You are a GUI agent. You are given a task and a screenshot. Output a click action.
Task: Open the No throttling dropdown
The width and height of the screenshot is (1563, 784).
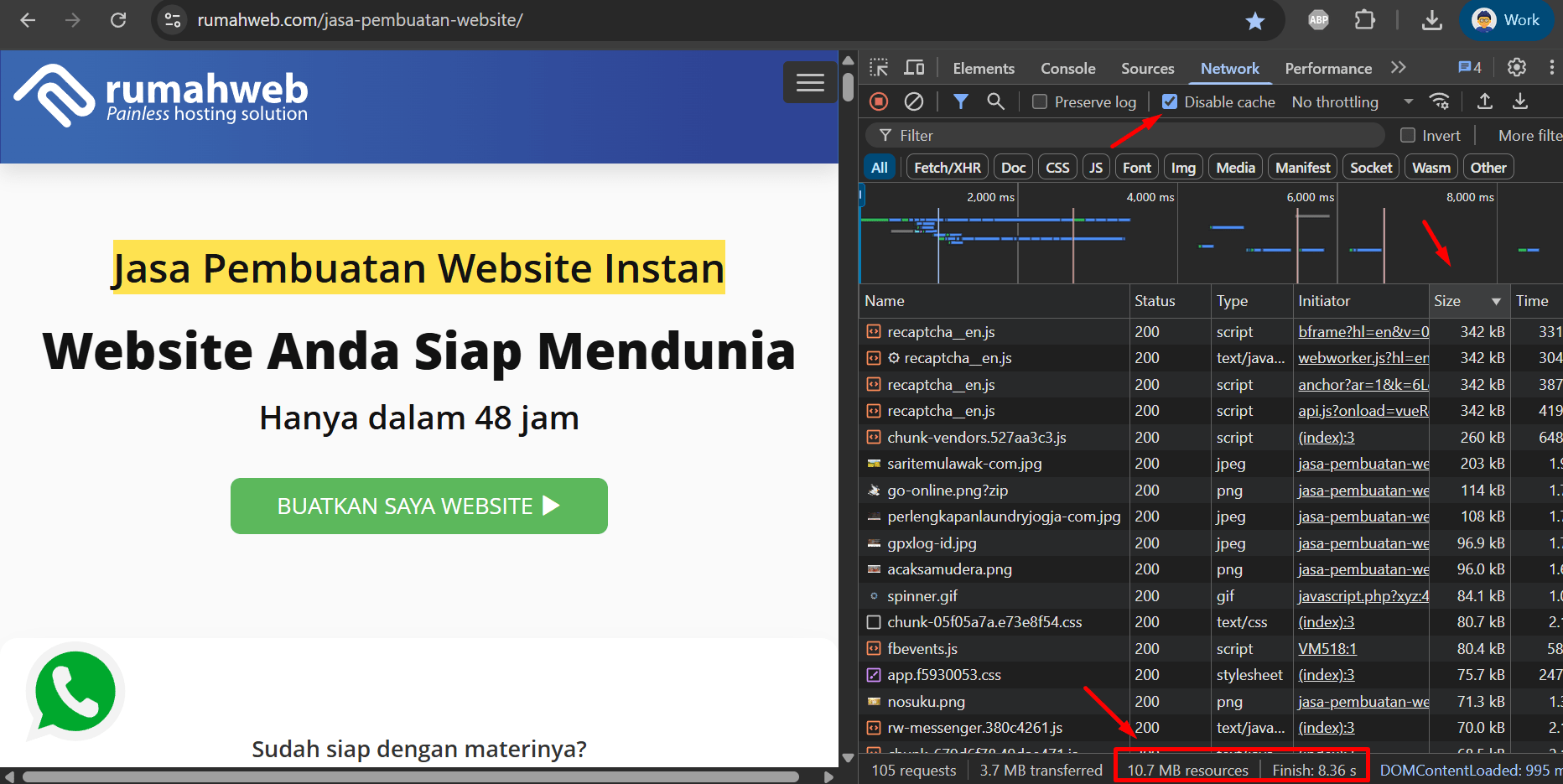click(1352, 101)
